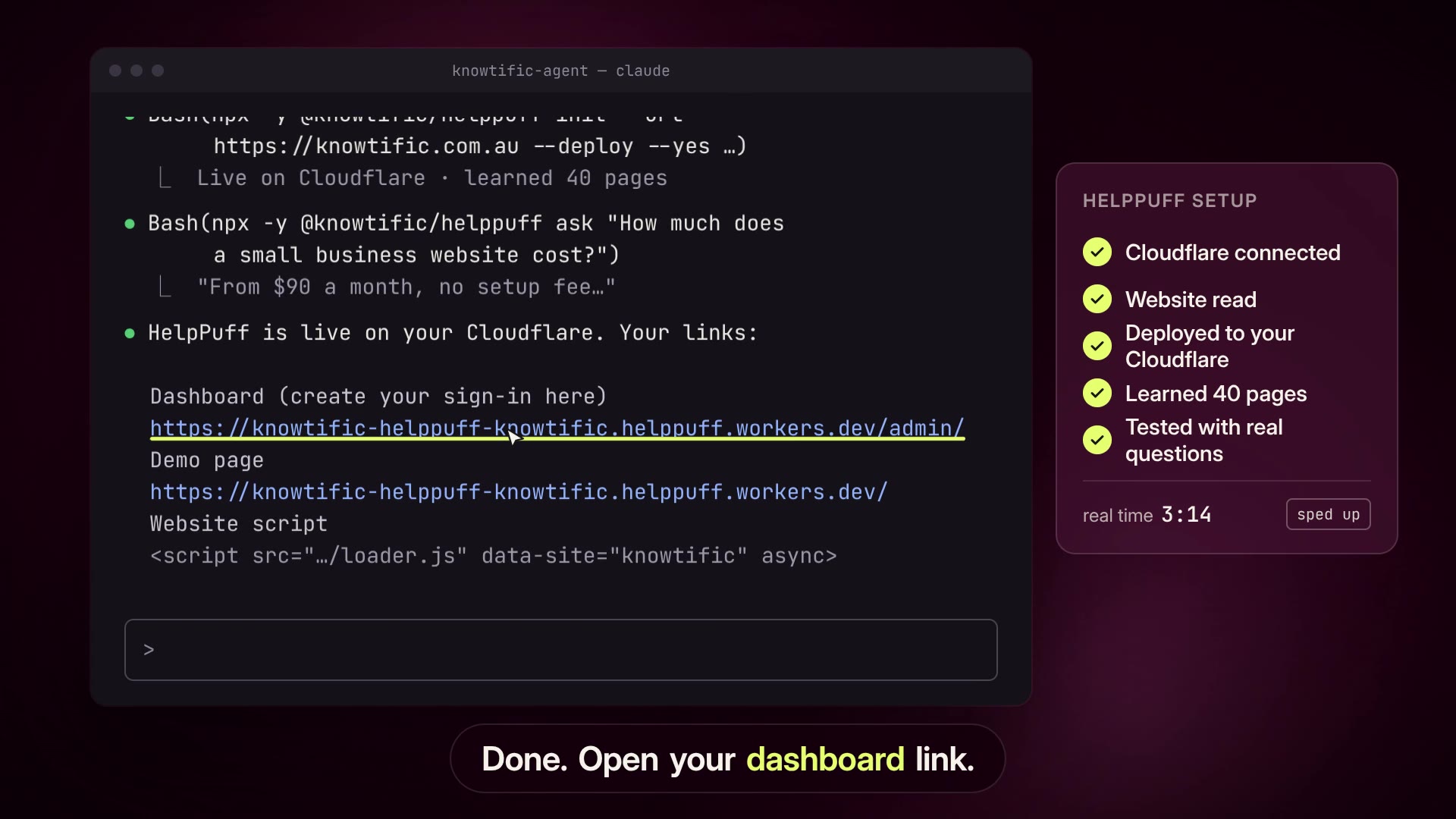Screen dimensions: 1456x819
Task: Click the loader.js script tag line
Action: (494, 556)
